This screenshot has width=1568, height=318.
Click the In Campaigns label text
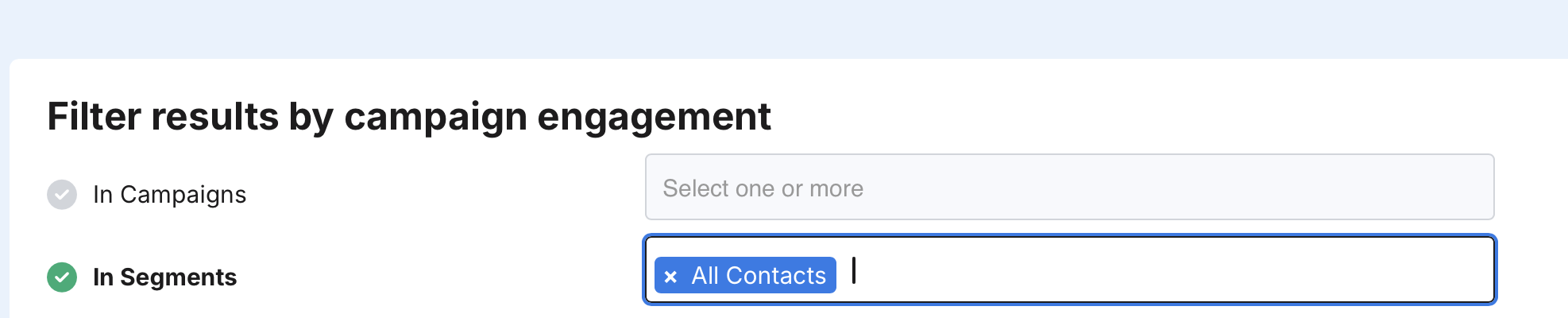[x=169, y=195]
